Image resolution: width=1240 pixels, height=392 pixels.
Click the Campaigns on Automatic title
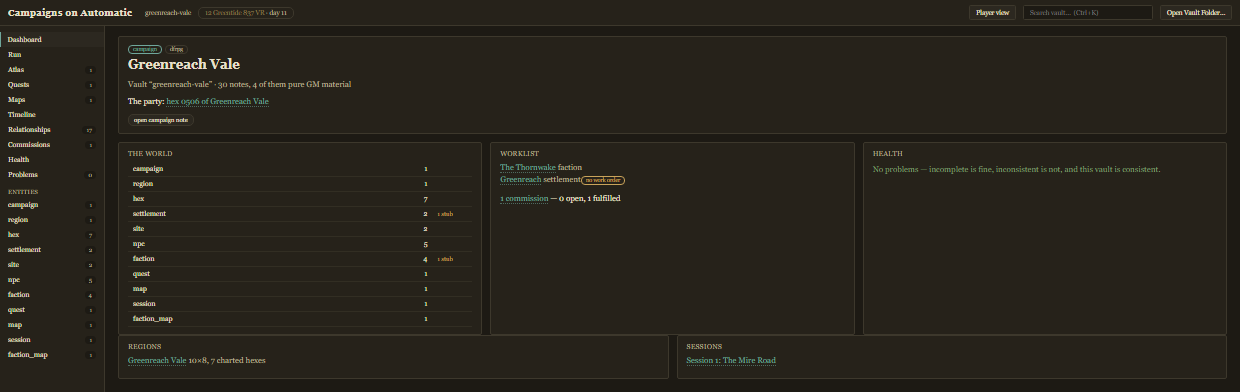70,12
